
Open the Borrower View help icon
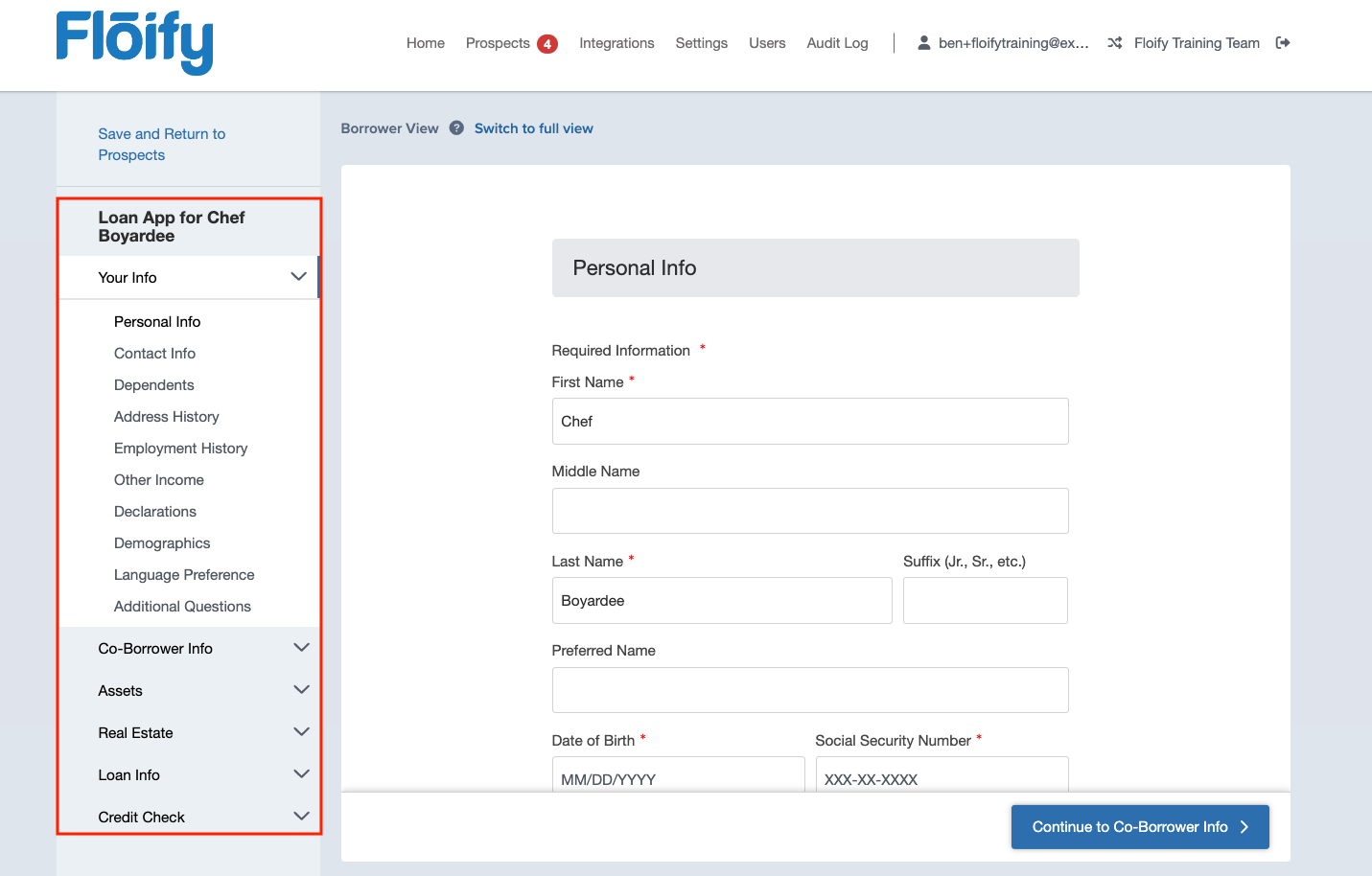pos(456,128)
